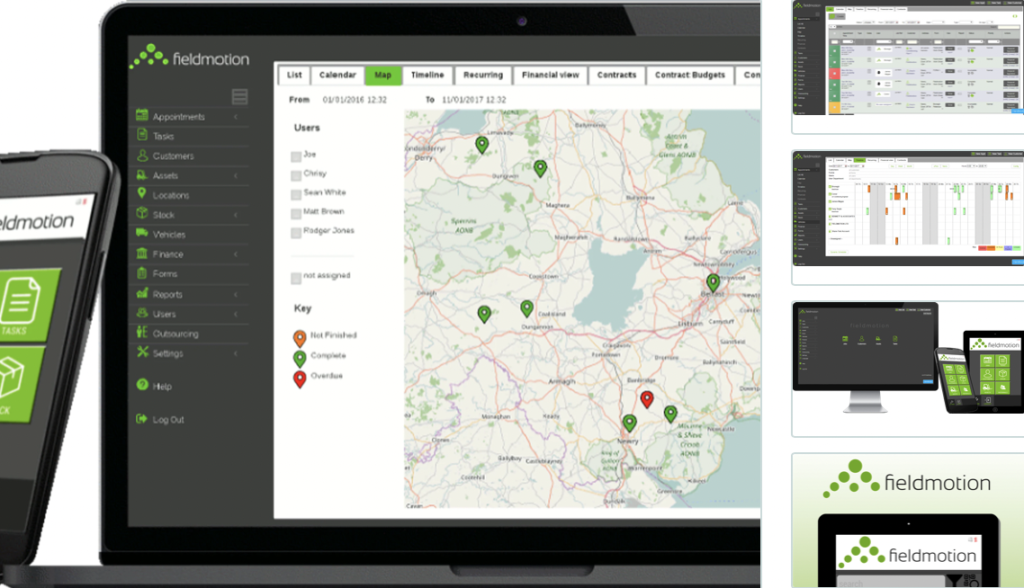Click the Customers menu label
The image size is (1024, 588).
173,156
